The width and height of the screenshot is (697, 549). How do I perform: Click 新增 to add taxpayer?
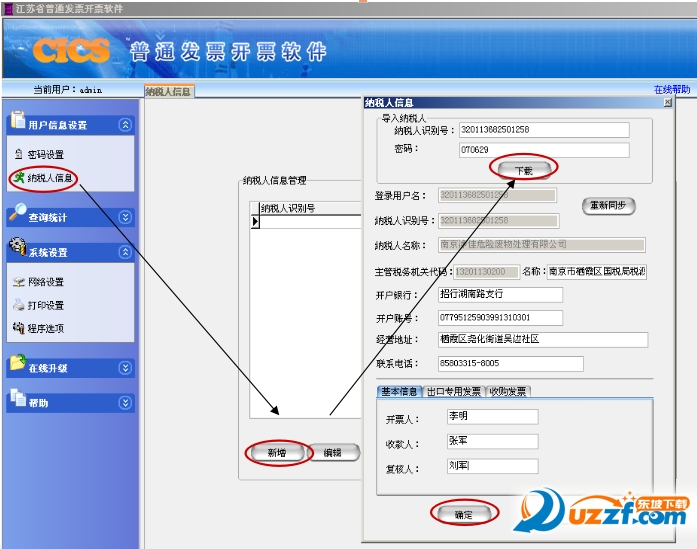pos(277,453)
